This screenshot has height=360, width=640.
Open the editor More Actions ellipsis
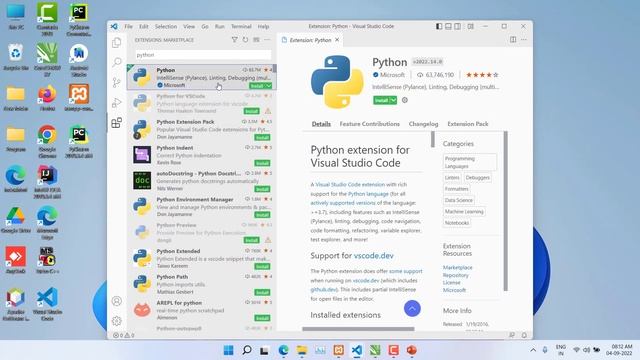pos(524,40)
